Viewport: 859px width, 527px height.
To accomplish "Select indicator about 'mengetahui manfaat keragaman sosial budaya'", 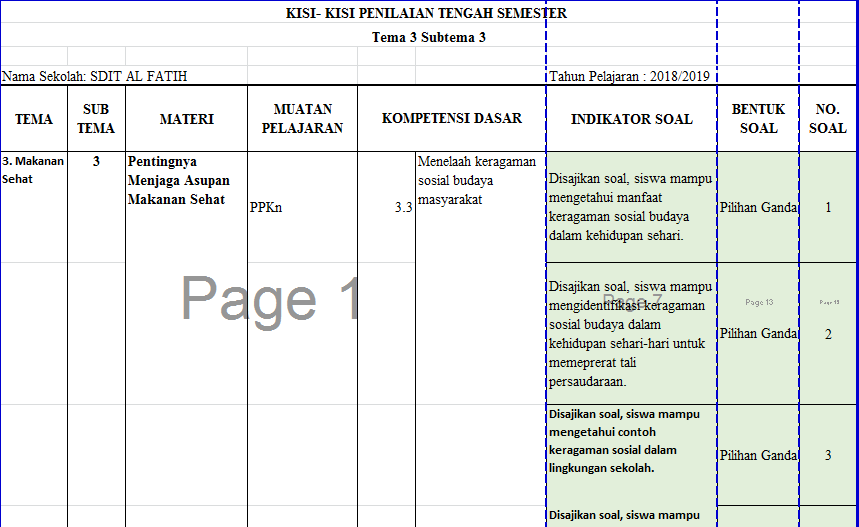I will (632, 207).
